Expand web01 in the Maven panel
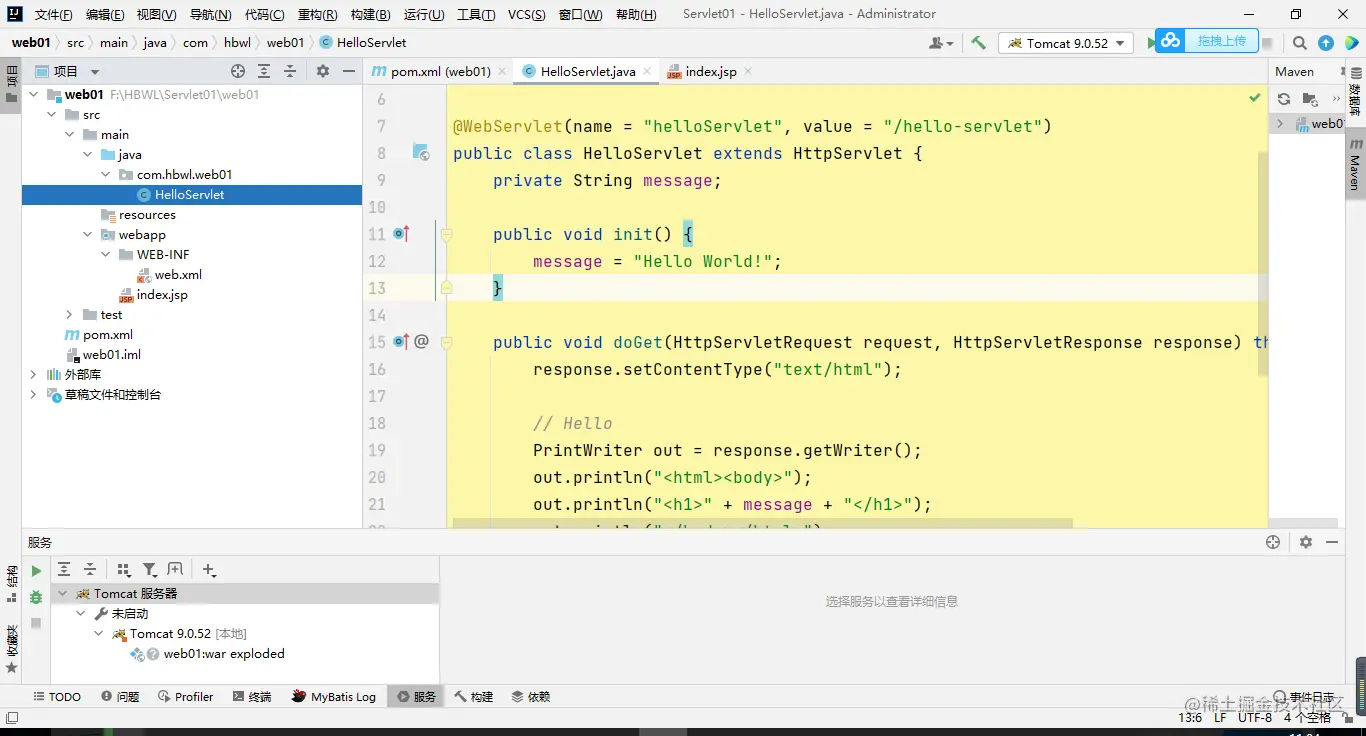Viewport: 1366px width, 736px height. [1280, 124]
